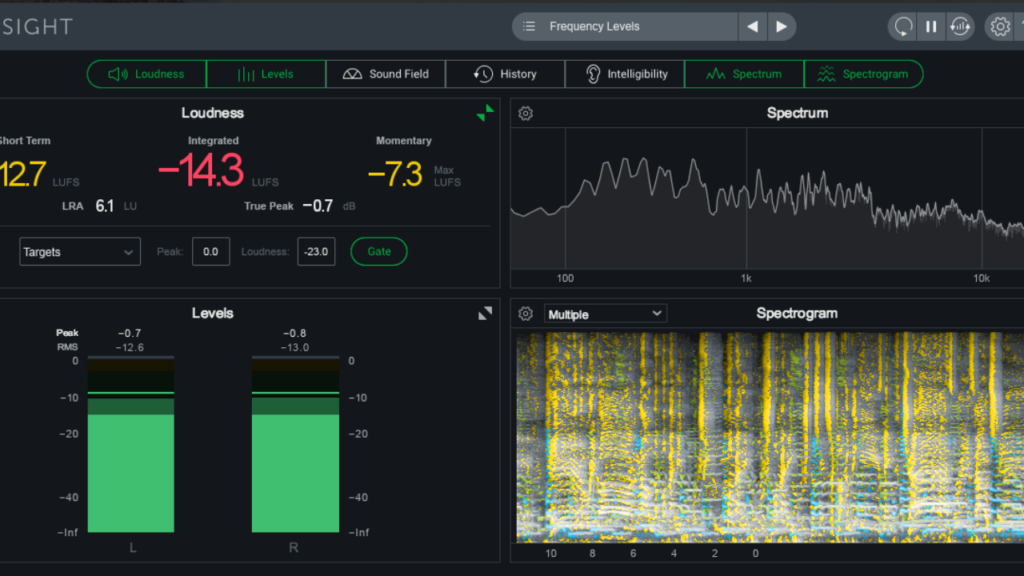
Task: Click the meter refresh icon beside pause
Action: click(959, 27)
